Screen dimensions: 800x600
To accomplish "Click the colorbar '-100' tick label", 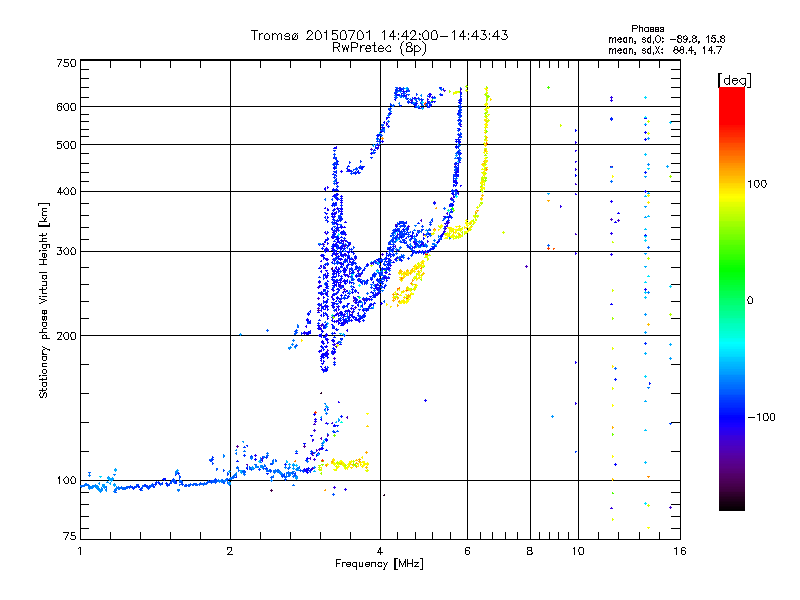I will click(x=762, y=417).
